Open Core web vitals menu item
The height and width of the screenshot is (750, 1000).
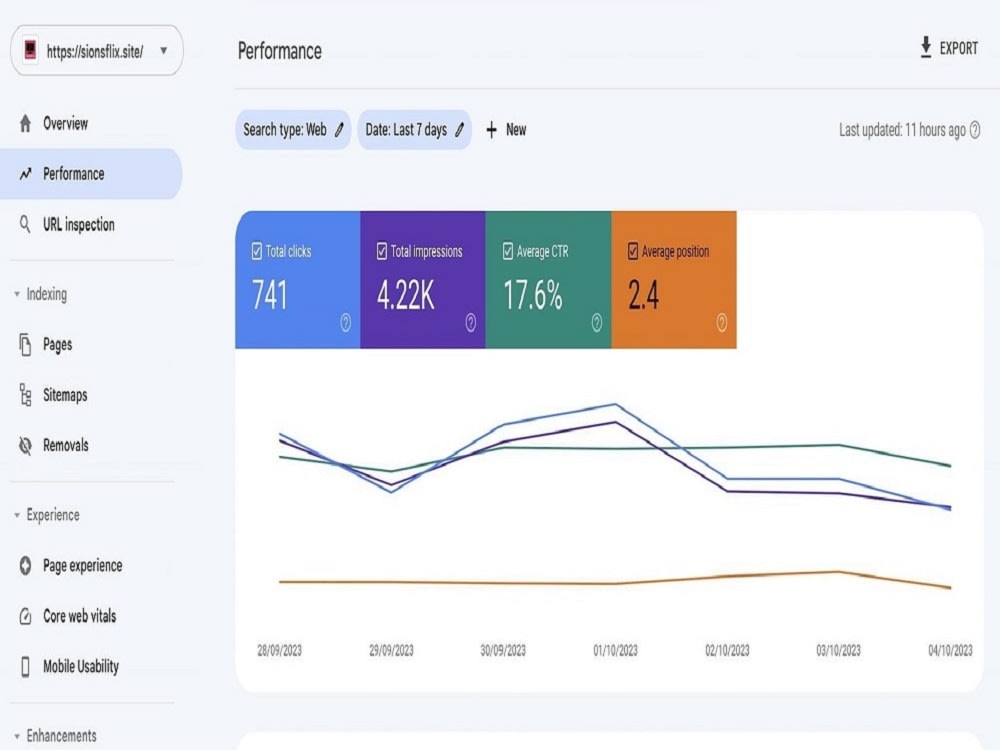91,616
